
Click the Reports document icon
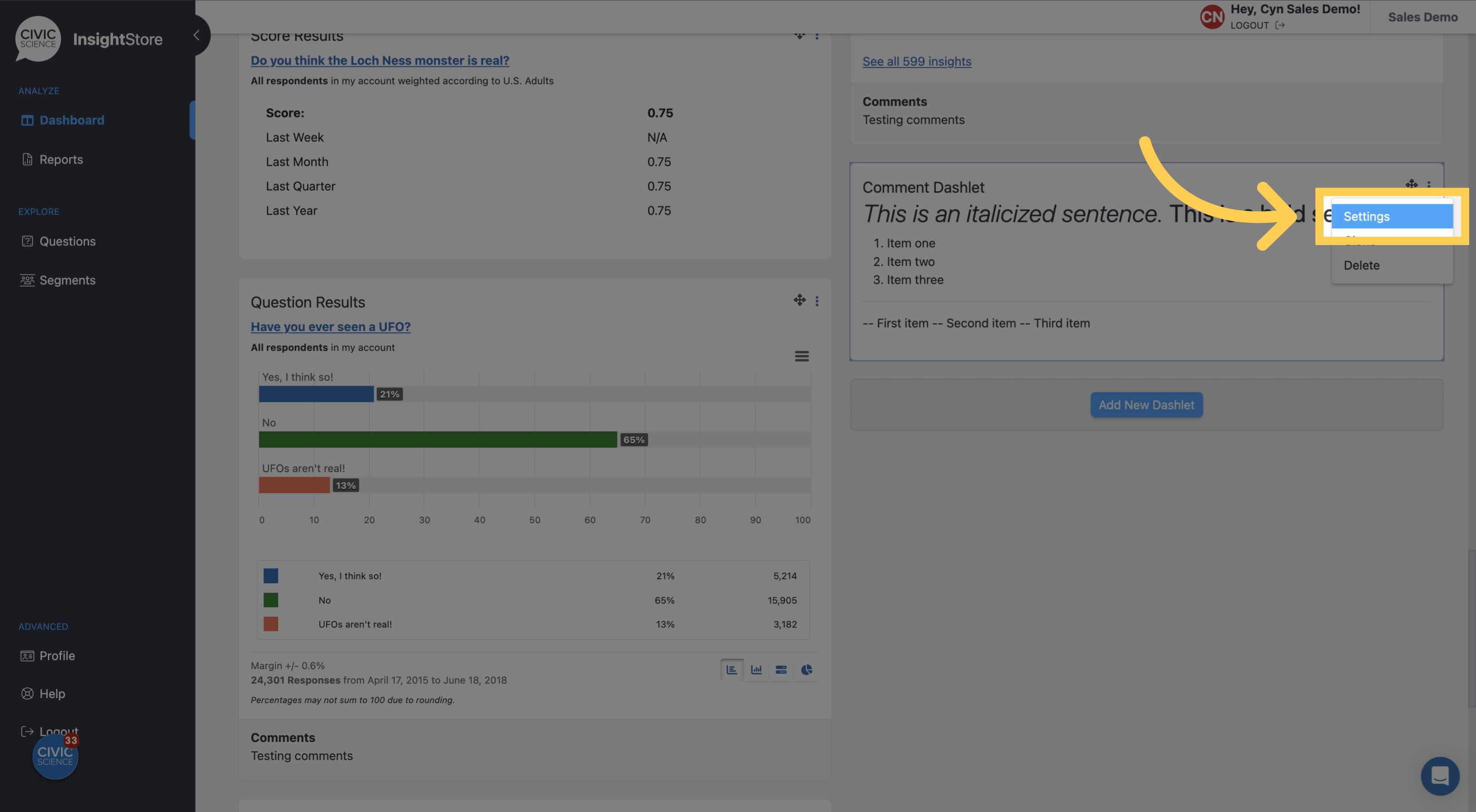(x=27, y=159)
